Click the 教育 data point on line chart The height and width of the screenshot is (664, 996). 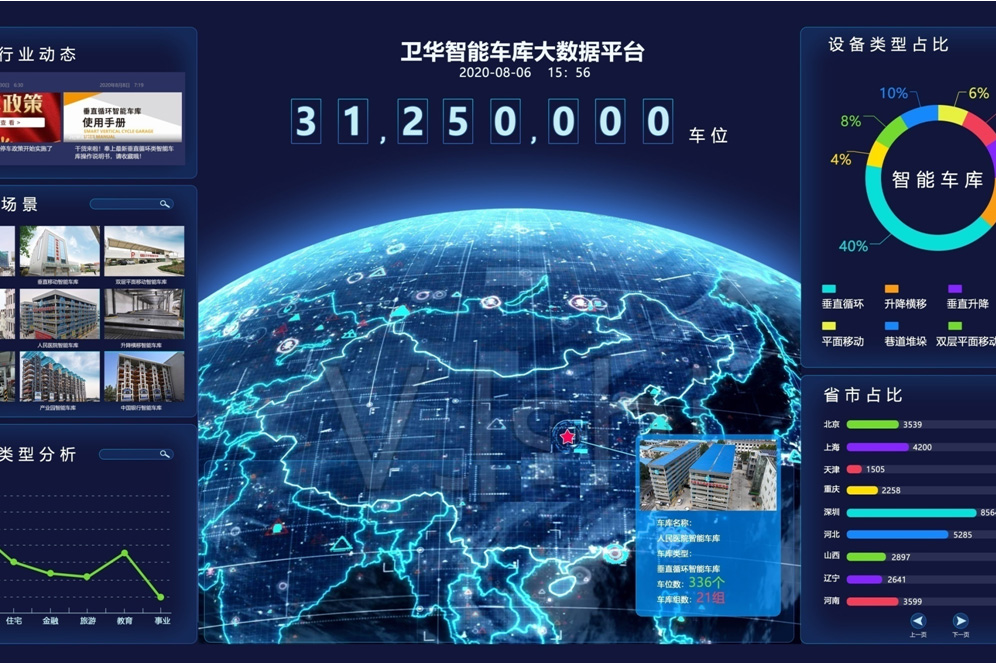coord(124,553)
